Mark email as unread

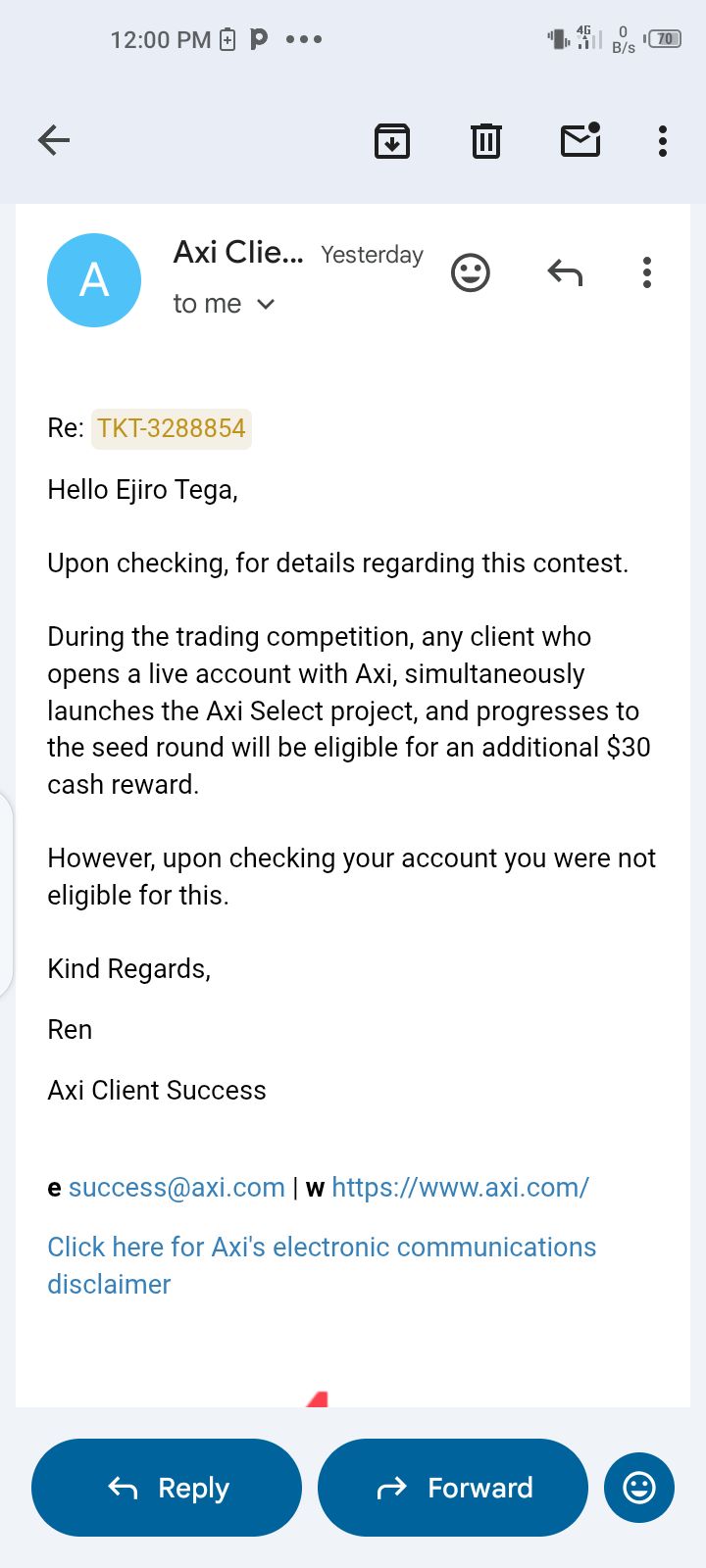click(580, 140)
